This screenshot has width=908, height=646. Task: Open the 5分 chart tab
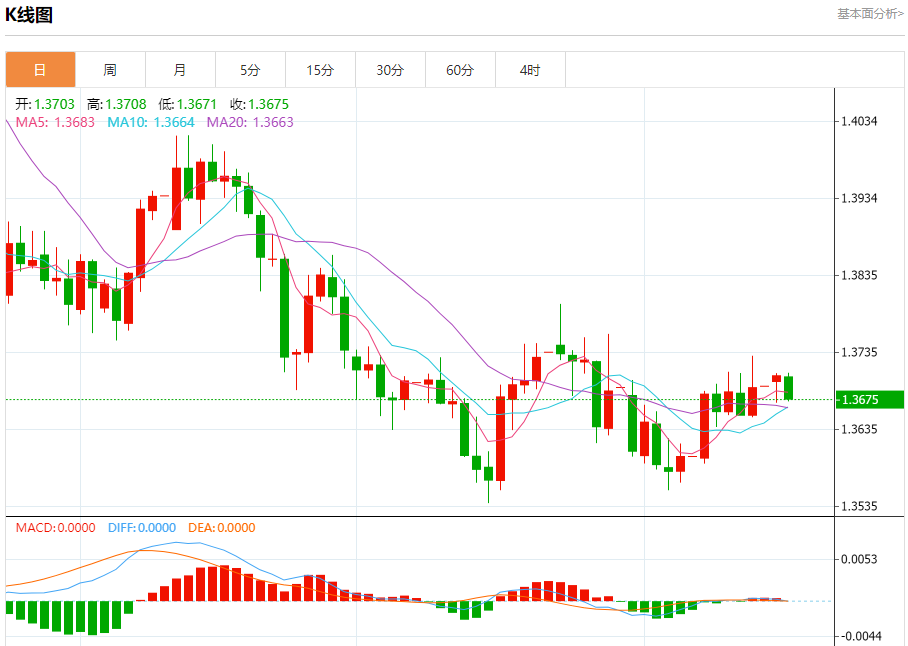click(250, 70)
